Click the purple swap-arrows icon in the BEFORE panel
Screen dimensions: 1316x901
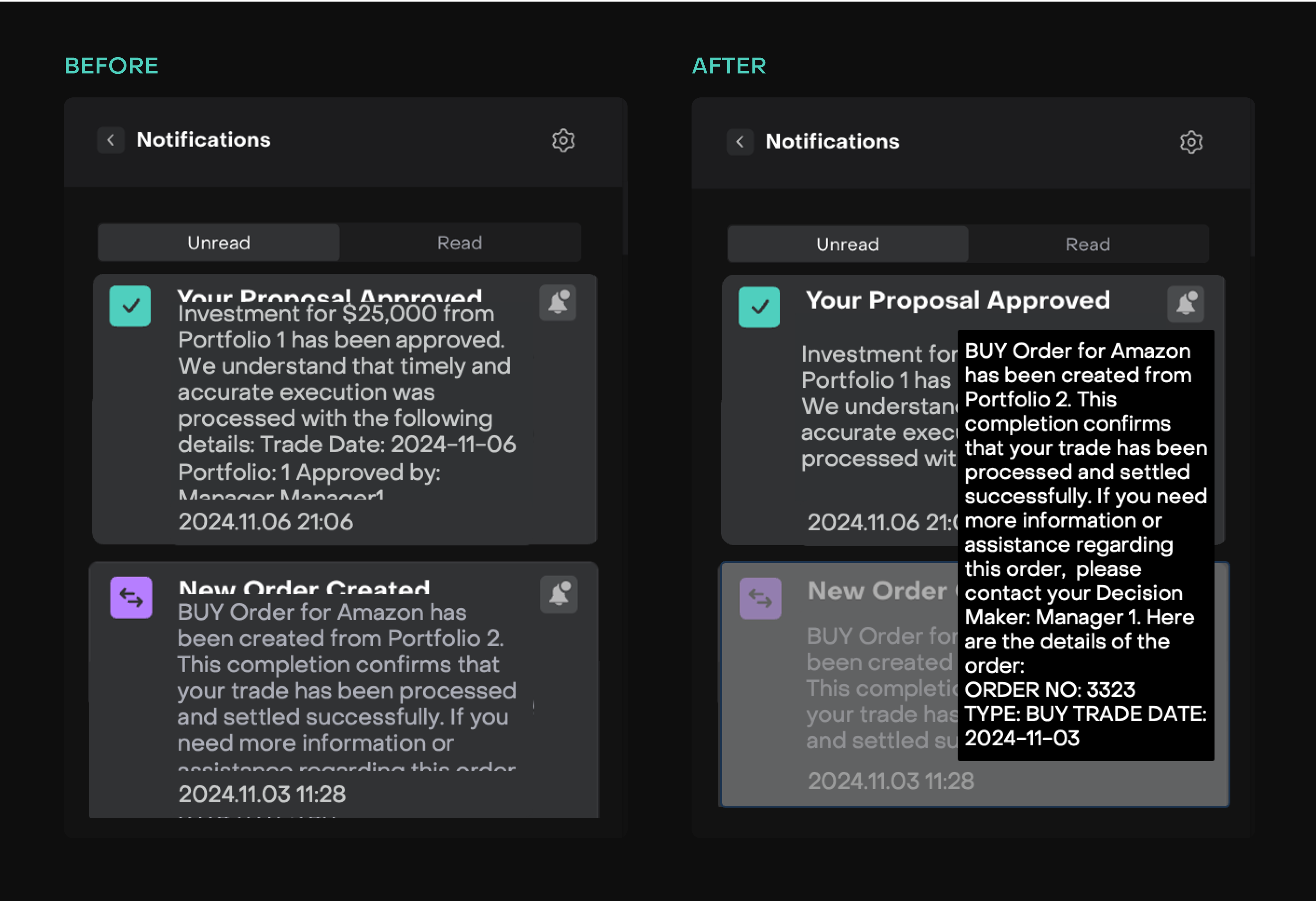(x=131, y=598)
